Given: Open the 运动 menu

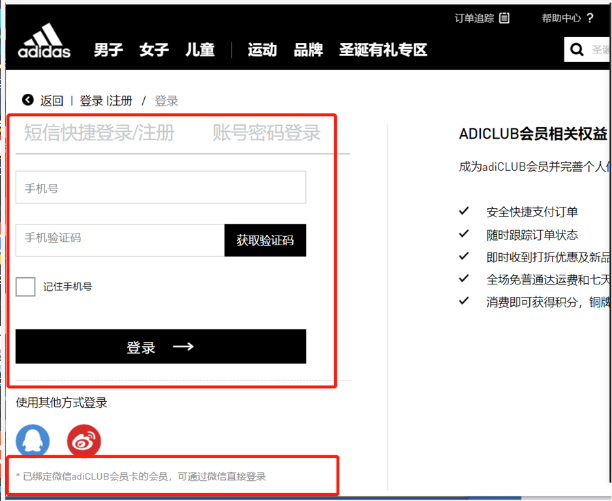Looking at the screenshot, I should 262,50.
